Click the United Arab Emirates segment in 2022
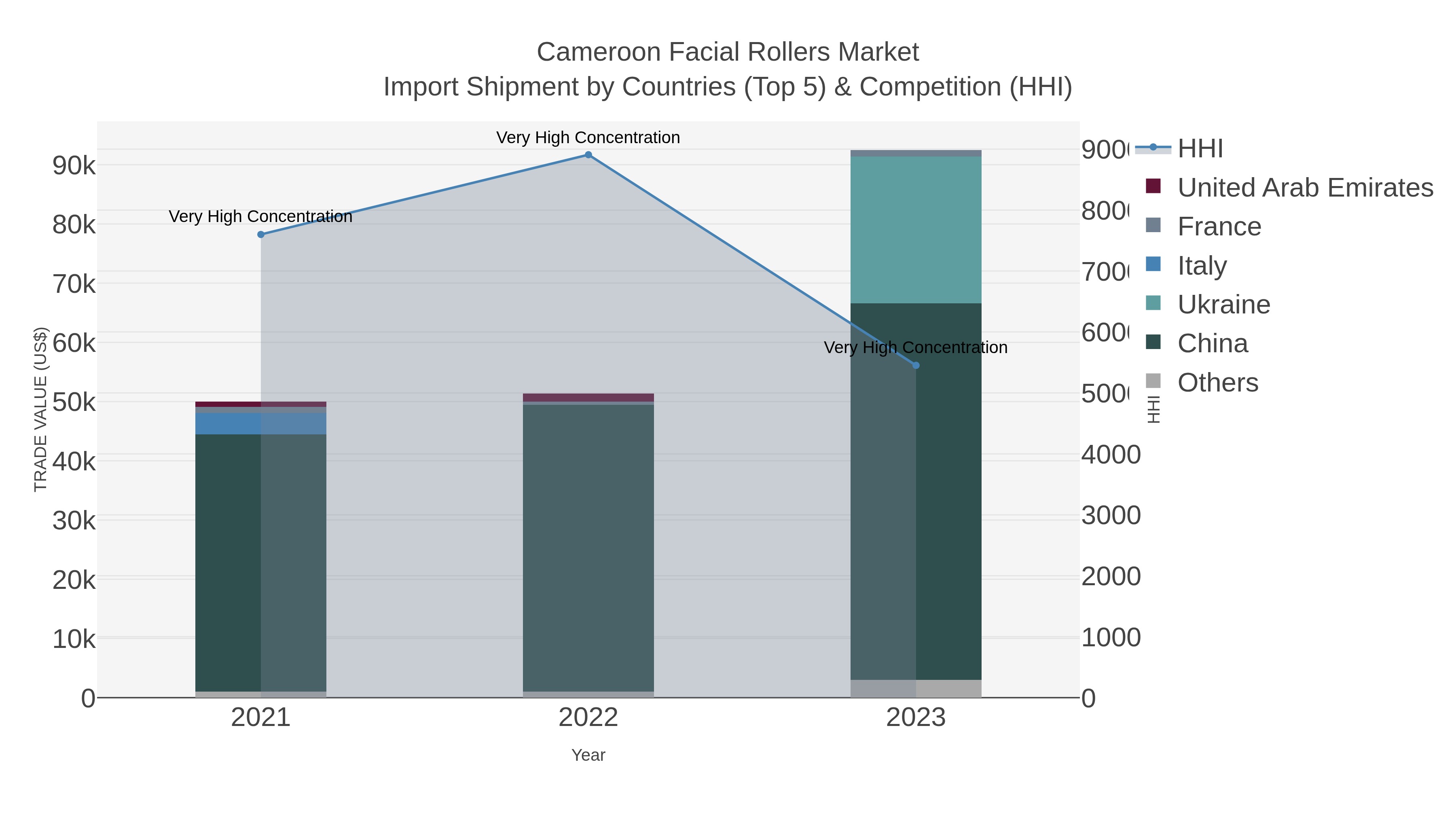Viewport: 1456px width, 819px height. pos(588,398)
